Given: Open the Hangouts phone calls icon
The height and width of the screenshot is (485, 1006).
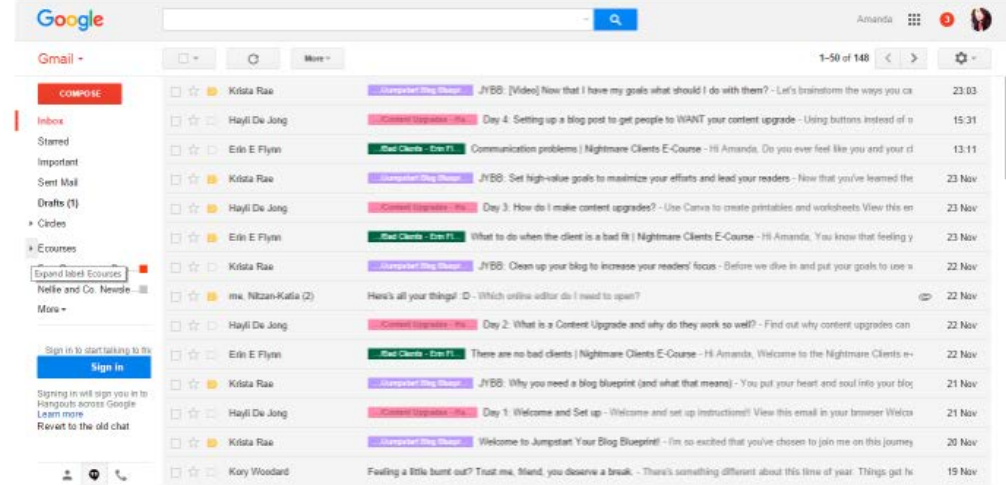Looking at the screenshot, I should point(121,475).
